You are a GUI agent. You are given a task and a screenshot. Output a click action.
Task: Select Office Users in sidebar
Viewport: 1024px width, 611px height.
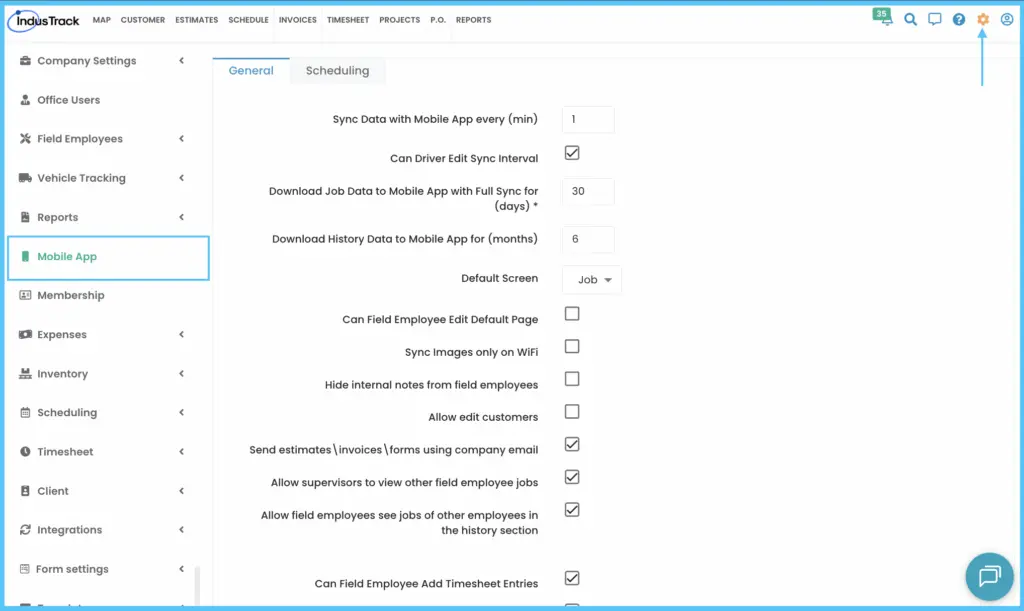69,100
